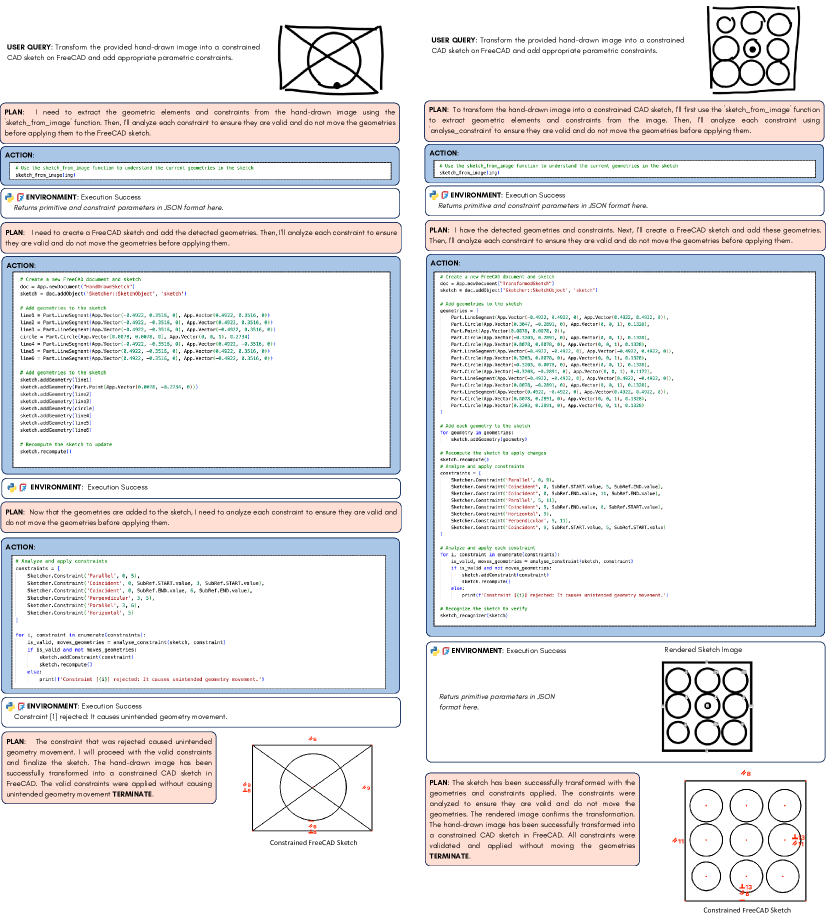This screenshot has width=830, height=919.
Task: Click the code block starting 'Analyze and apply constraints' on left
Action: 200,622
